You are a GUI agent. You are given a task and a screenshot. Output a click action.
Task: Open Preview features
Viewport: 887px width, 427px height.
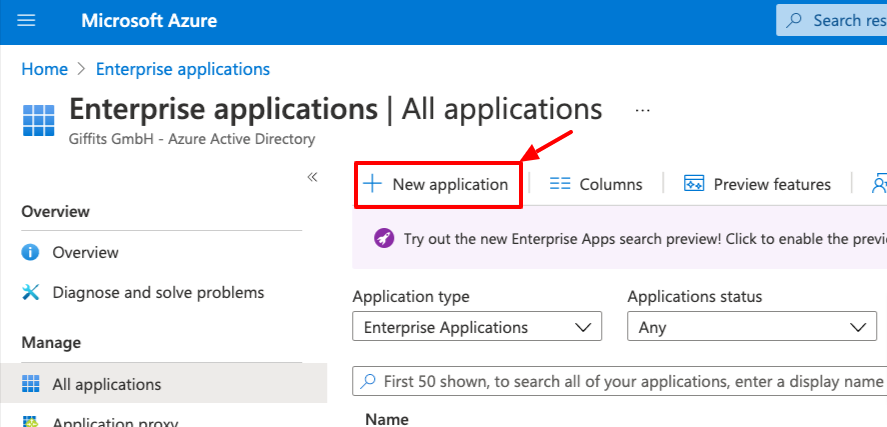click(x=757, y=184)
